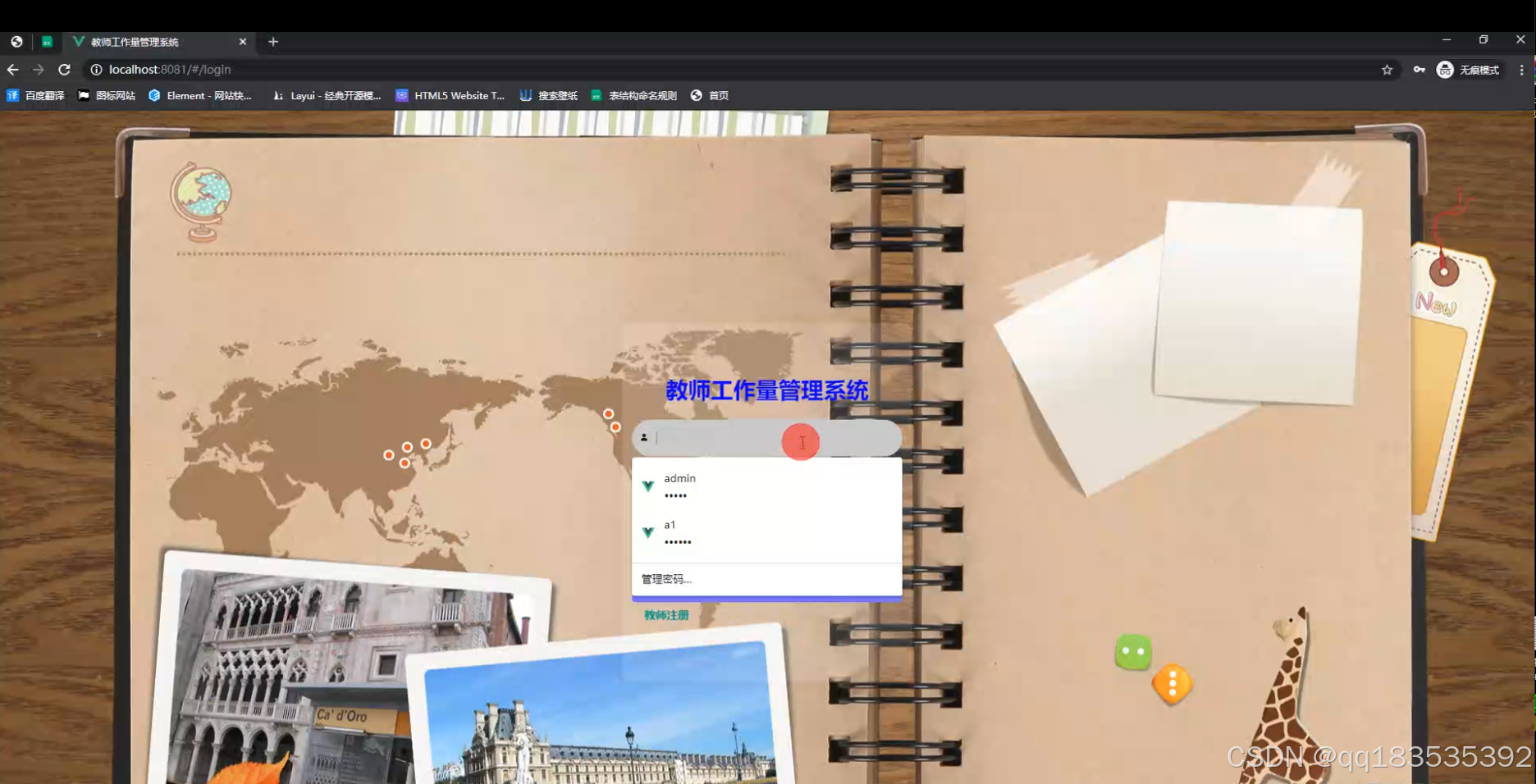Reload the login page
The width and height of the screenshot is (1536, 784).
pos(64,70)
